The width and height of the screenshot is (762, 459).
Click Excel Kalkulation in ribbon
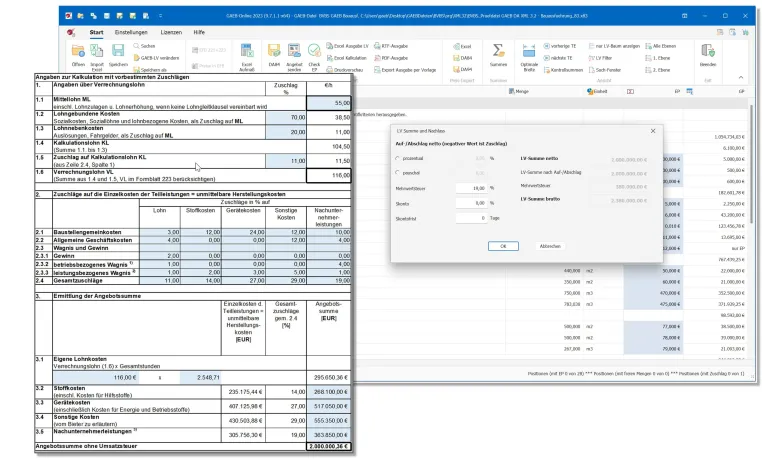coord(346,58)
